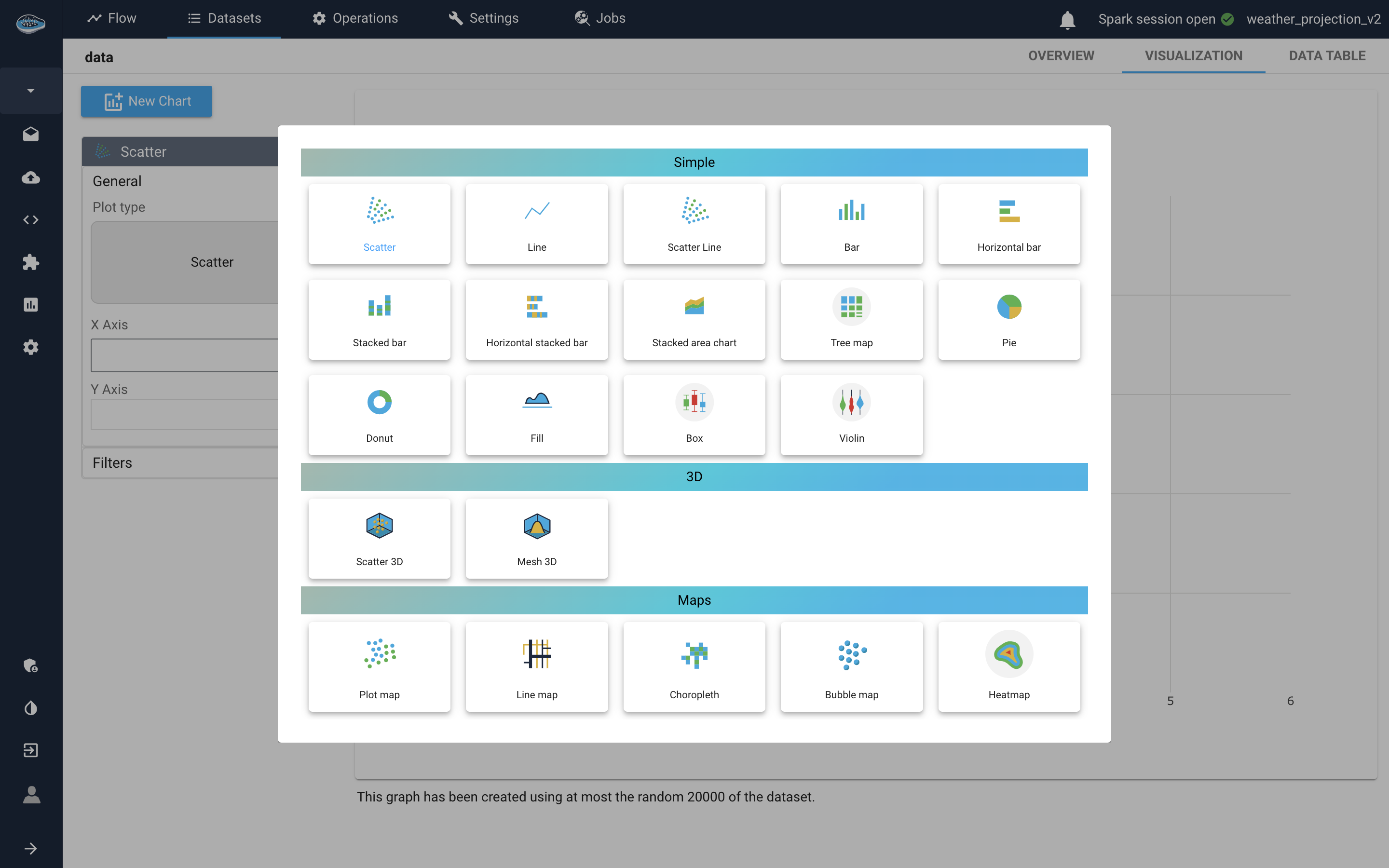Select the Scatter 3D chart type
This screenshot has width=1389, height=868.
coord(380,539)
